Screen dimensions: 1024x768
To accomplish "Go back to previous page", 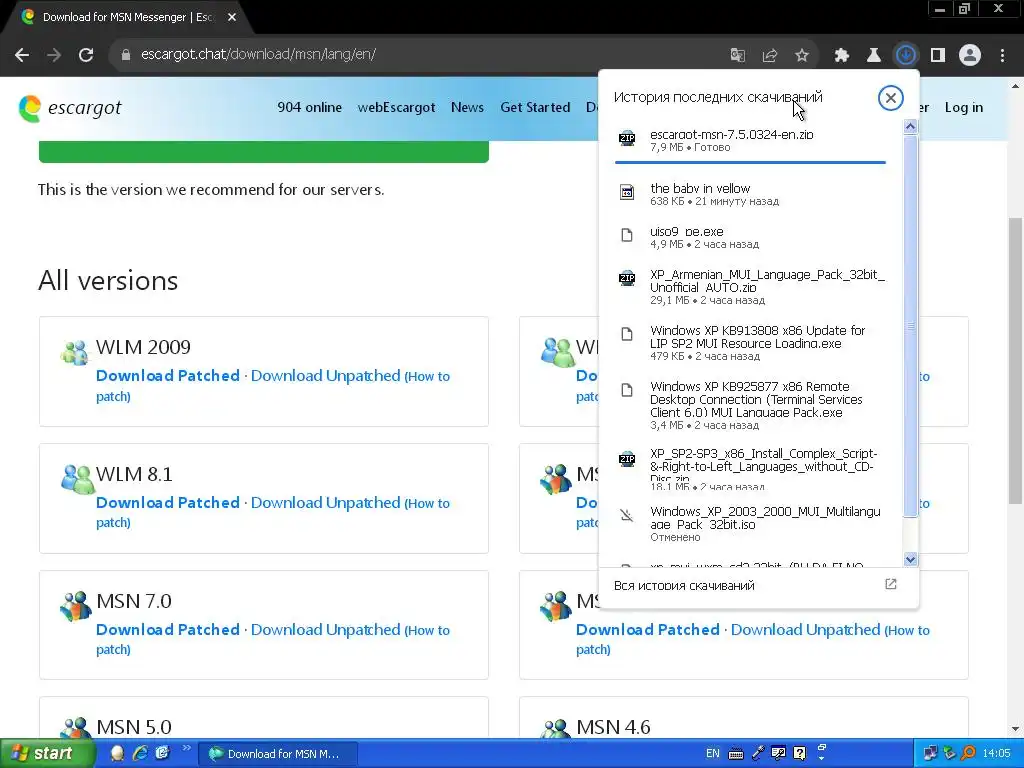I will click(22, 55).
